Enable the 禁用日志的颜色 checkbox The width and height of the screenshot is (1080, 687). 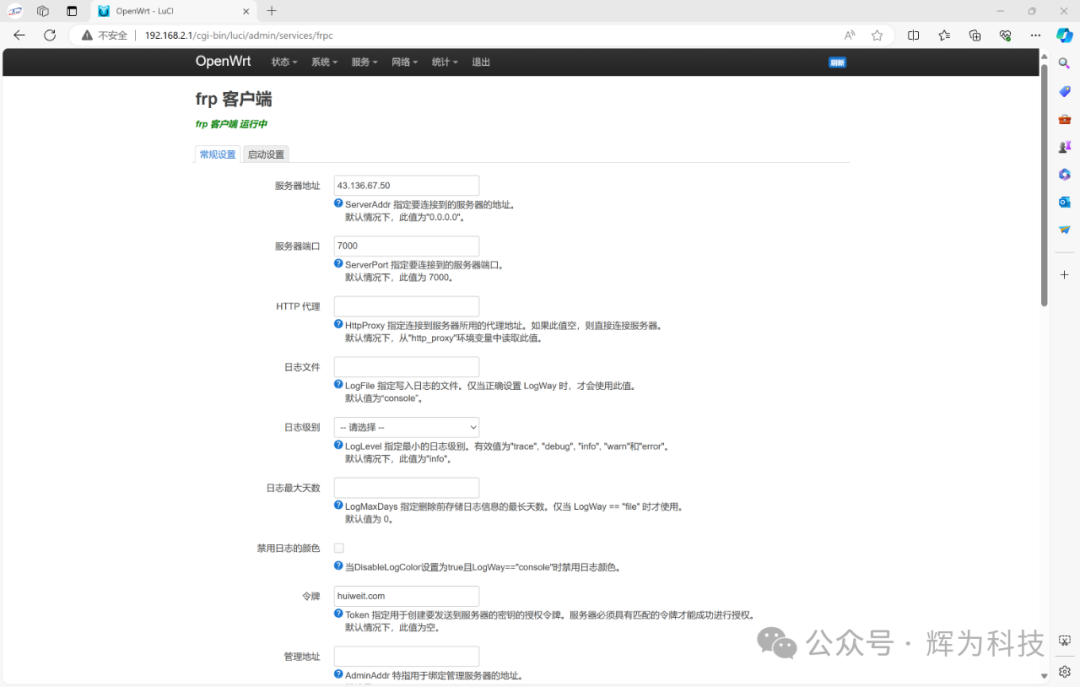pyautogui.click(x=338, y=547)
